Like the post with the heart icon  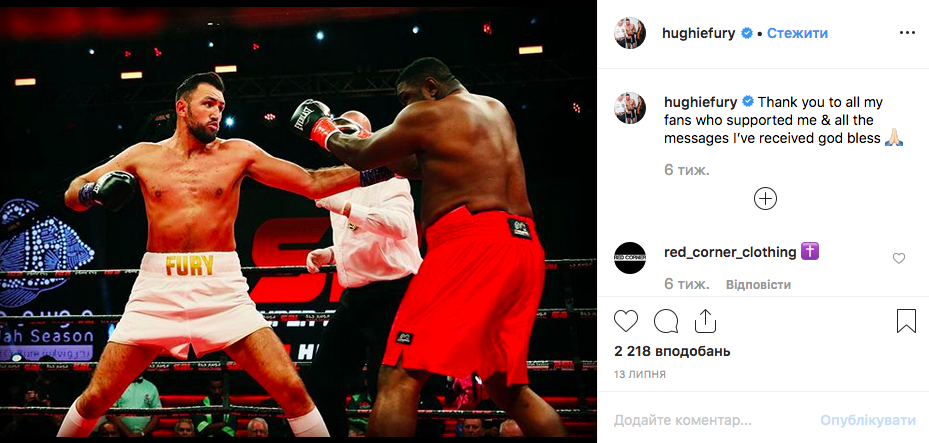coord(626,321)
